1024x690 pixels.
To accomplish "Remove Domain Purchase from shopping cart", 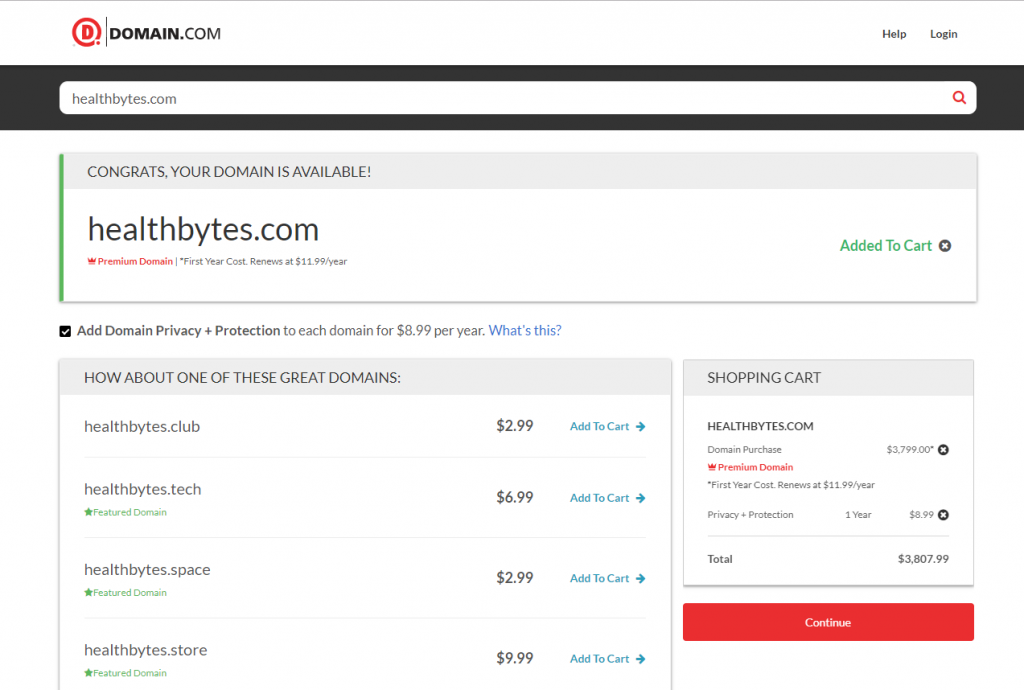I will (943, 450).
